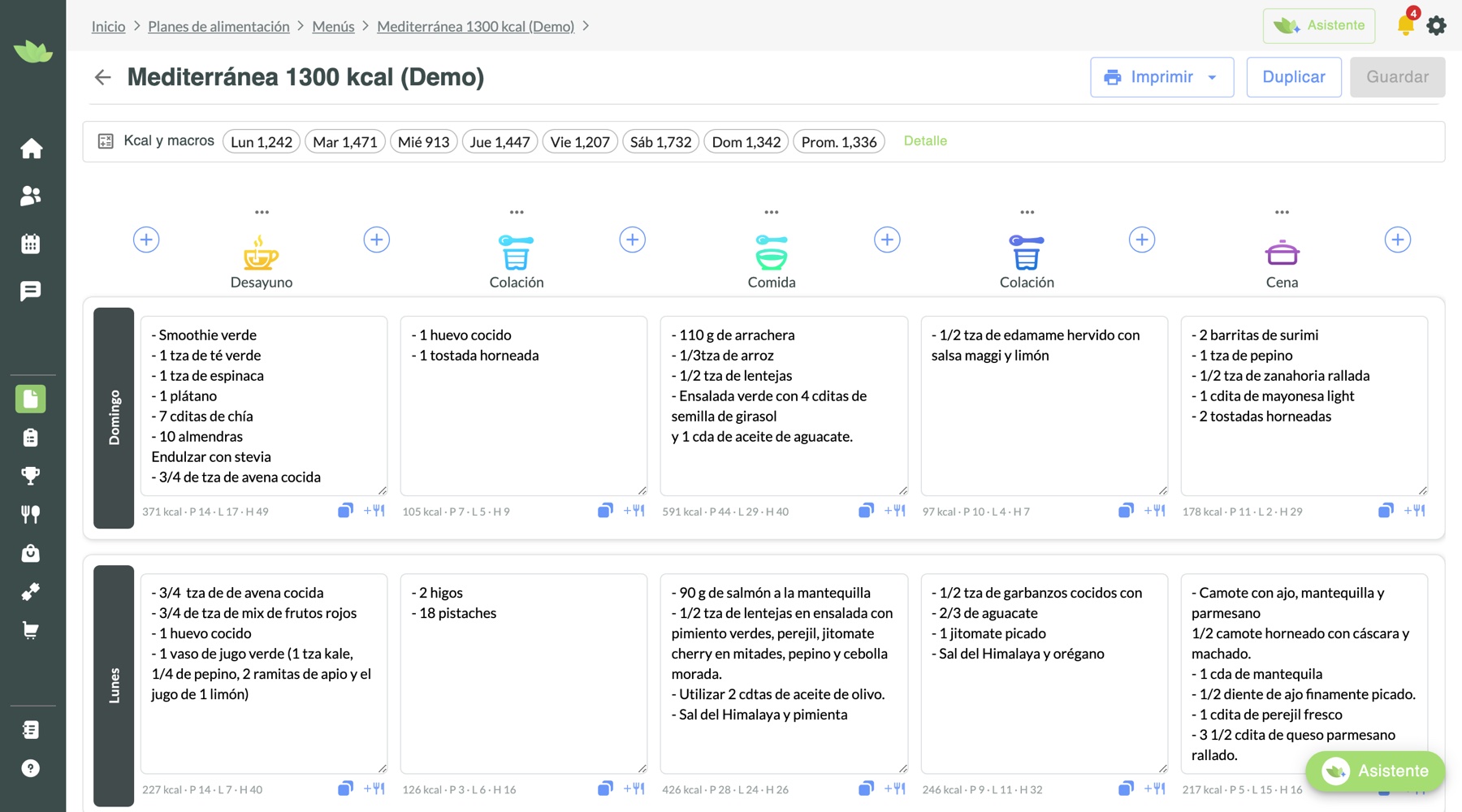Image resolution: width=1462 pixels, height=812 pixels.
Task: Click the Duplicar button
Action: tap(1294, 77)
